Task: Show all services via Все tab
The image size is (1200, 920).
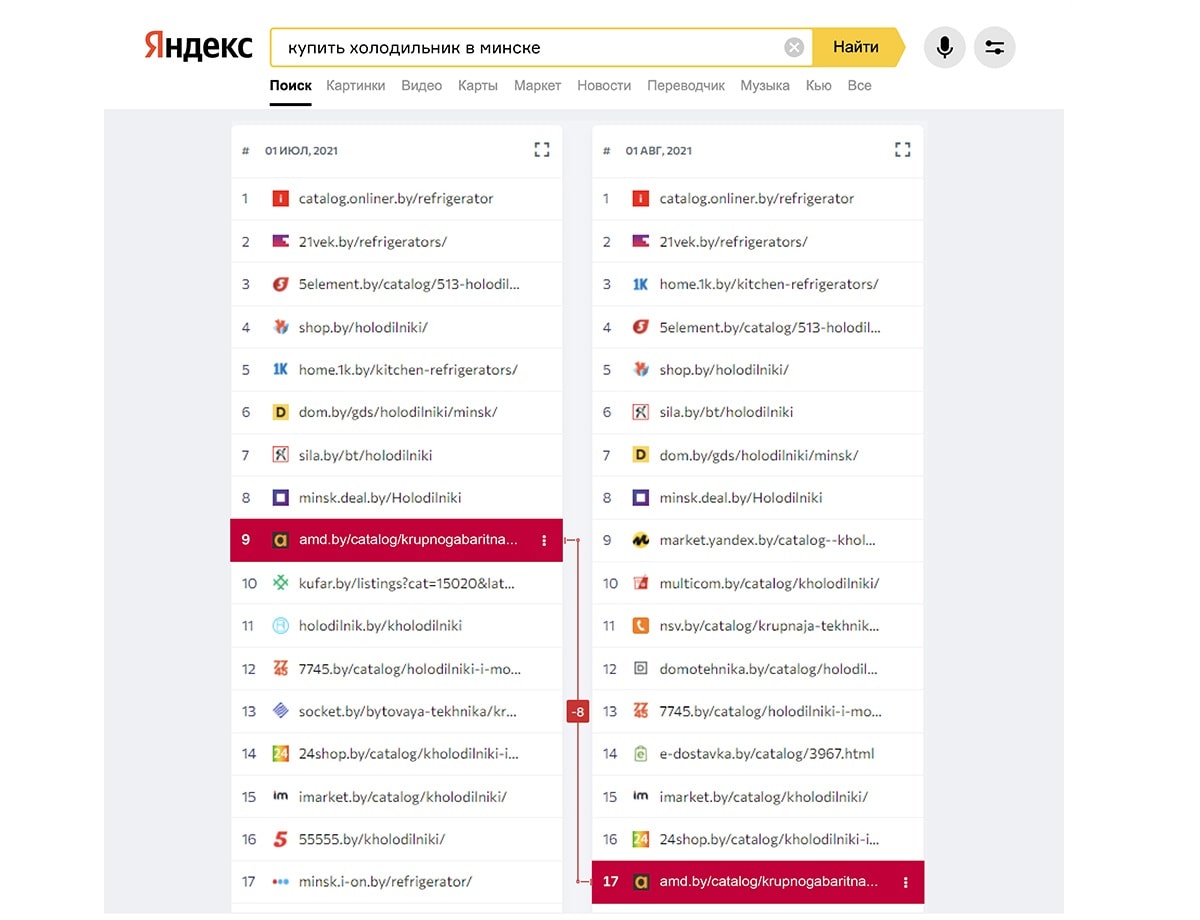Action: click(859, 86)
